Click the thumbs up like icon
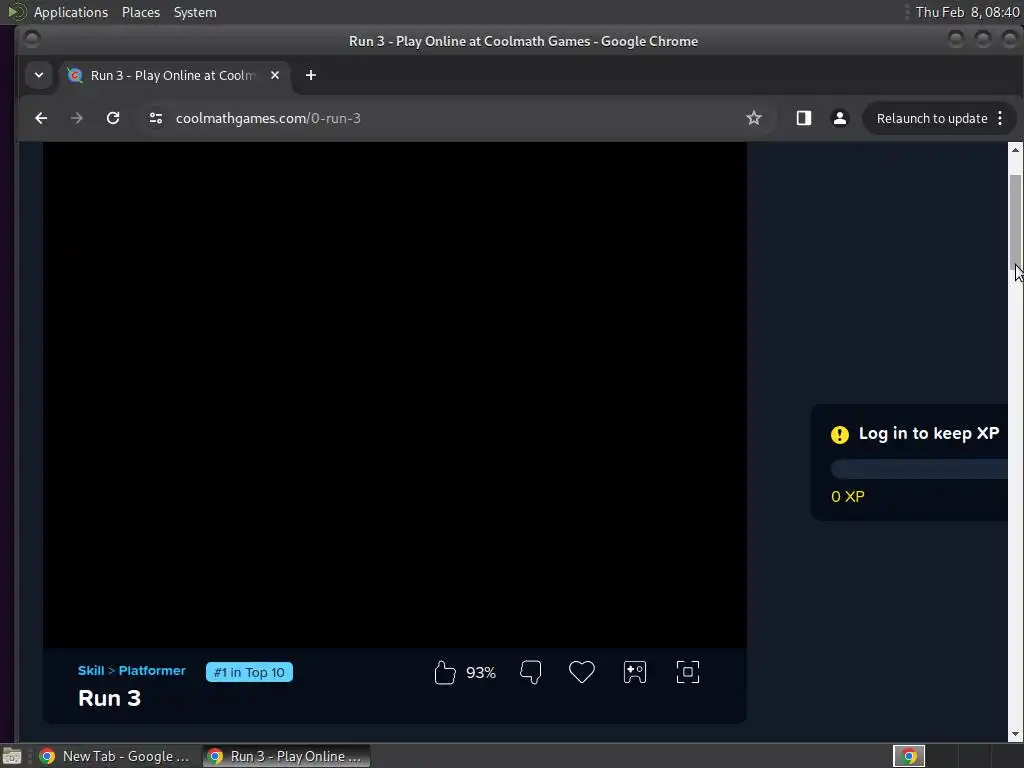 point(444,672)
